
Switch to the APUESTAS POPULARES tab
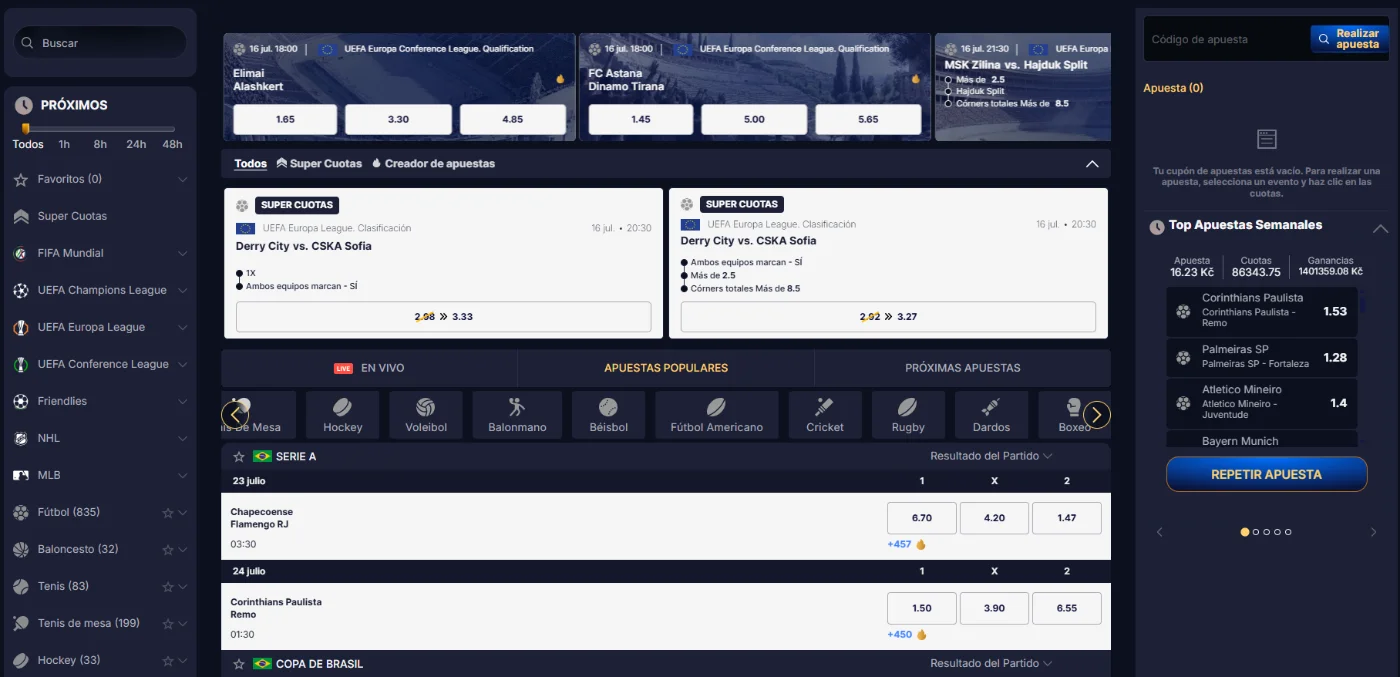pyautogui.click(x=666, y=368)
